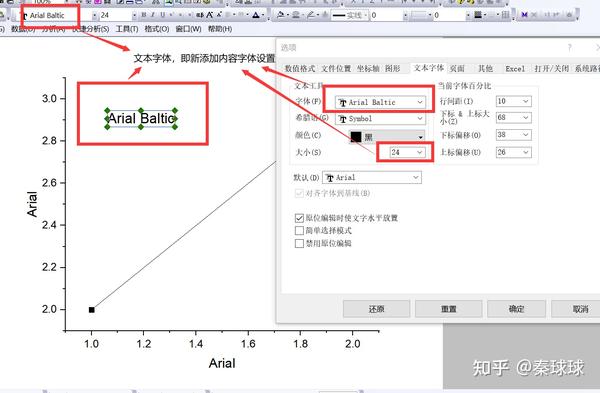Switch to the 坐标轴 tab
Screen dimensions: 600x393
click(x=368, y=68)
